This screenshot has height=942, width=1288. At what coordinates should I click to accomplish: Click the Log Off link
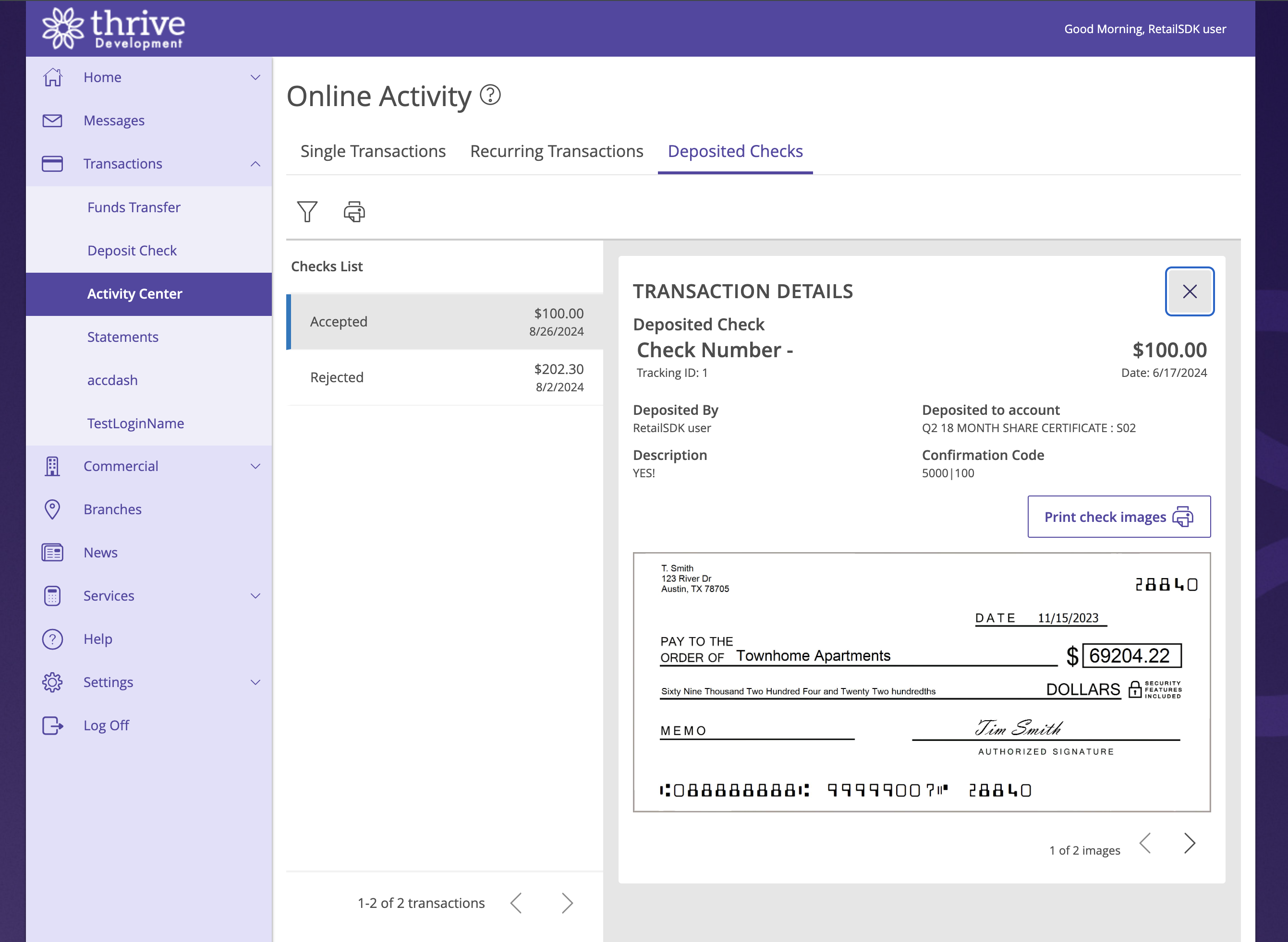click(106, 725)
